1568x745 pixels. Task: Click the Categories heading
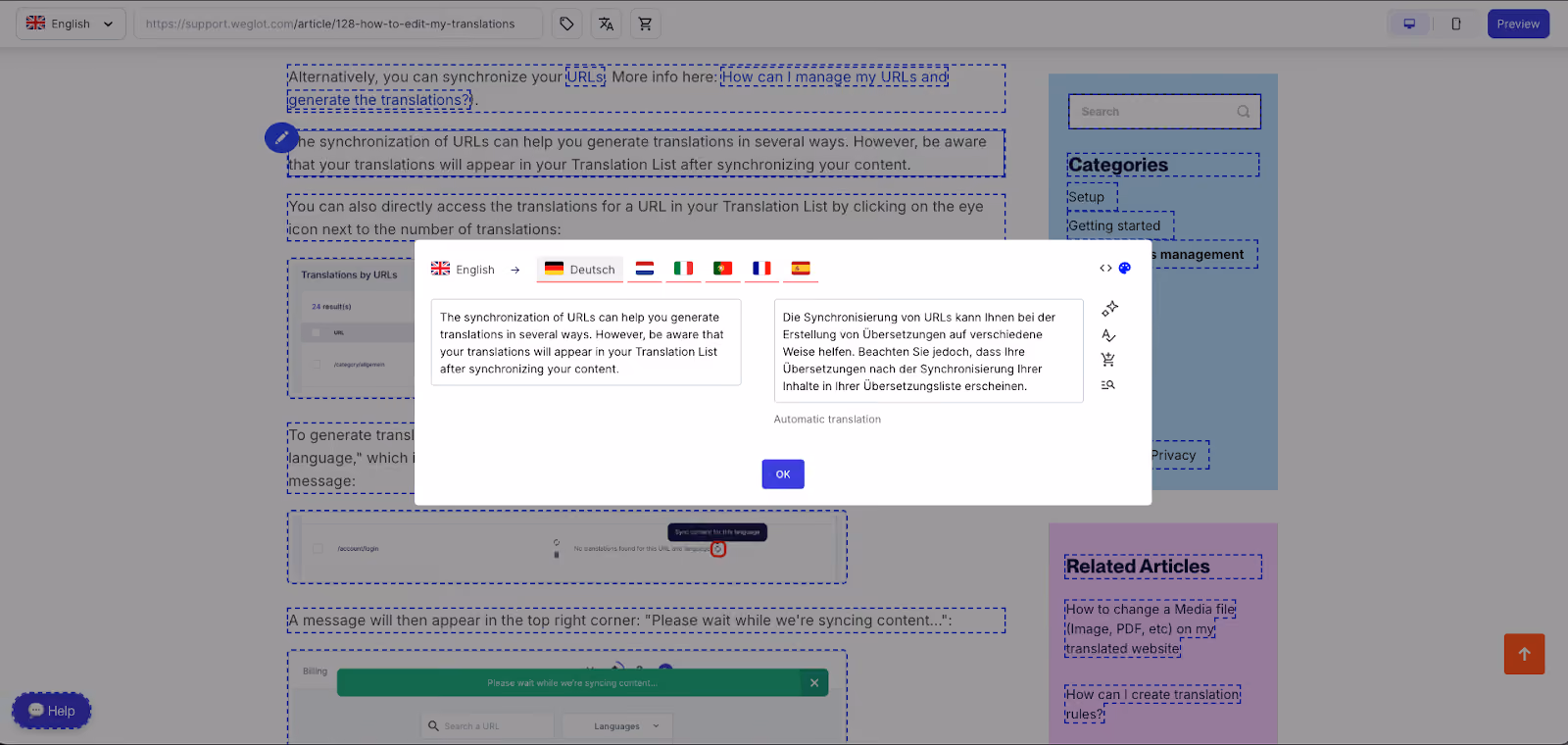(1118, 165)
